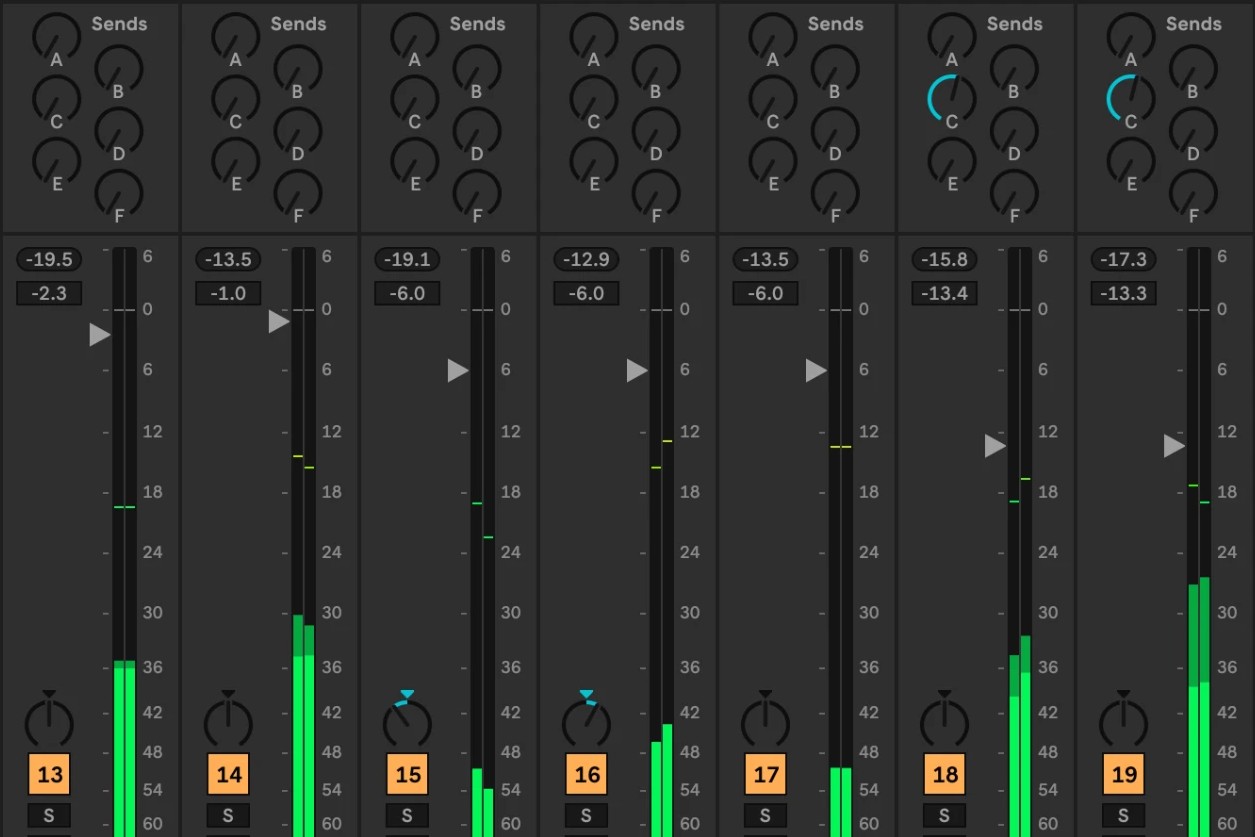
Task: Click Send E knob on track 15
Action: click(415, 160)
